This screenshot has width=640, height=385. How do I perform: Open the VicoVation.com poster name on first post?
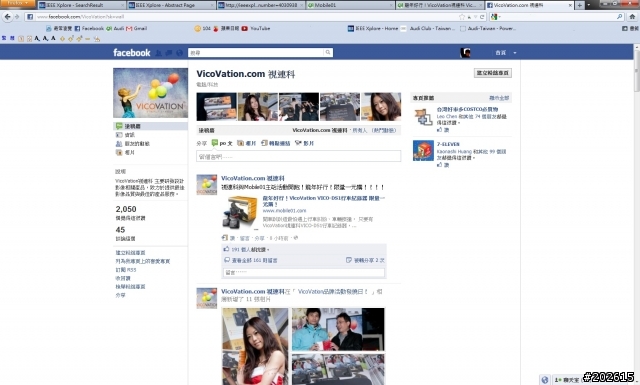click(x=253, y=178)
